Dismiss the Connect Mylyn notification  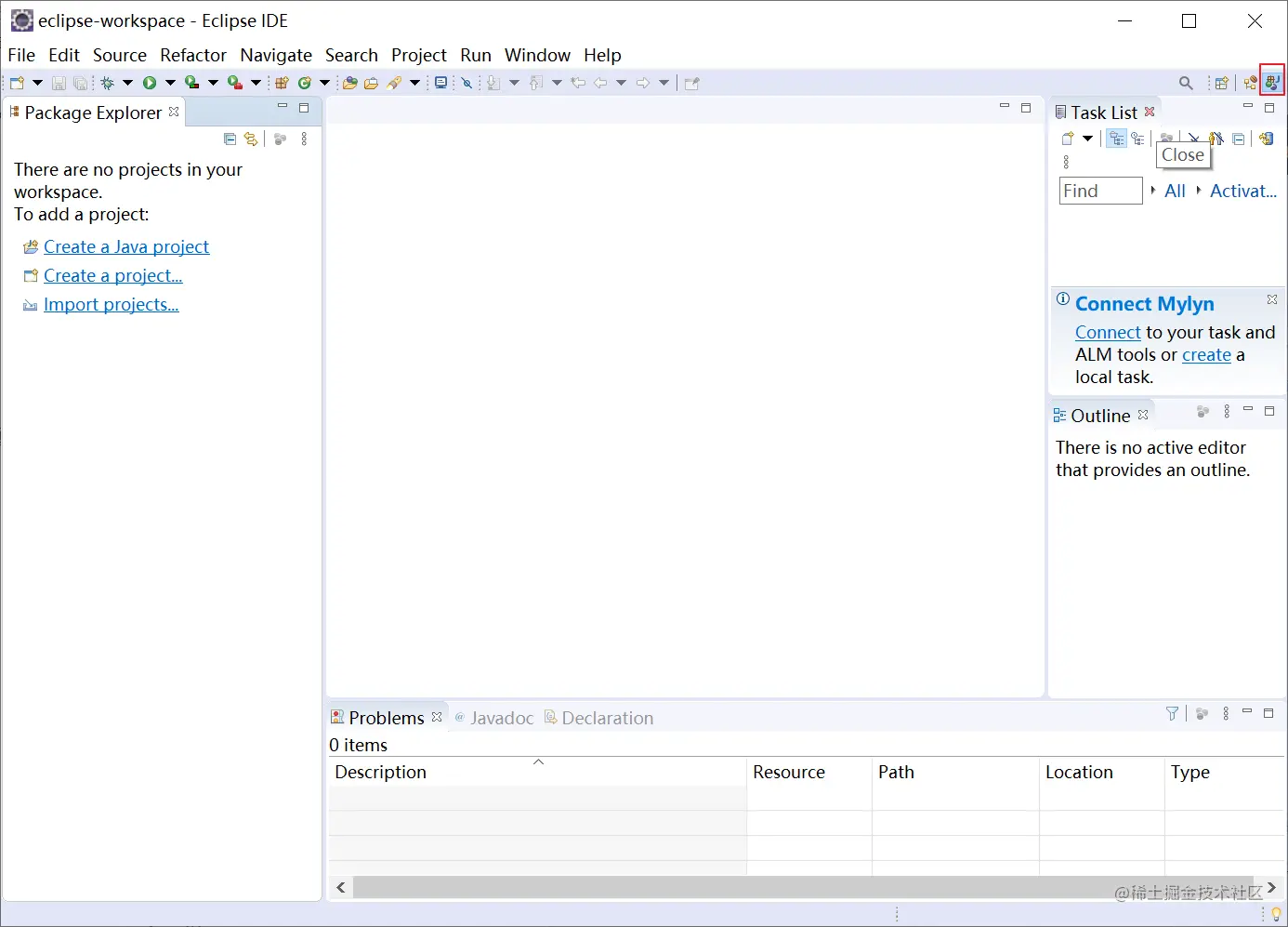[1271, 299]
